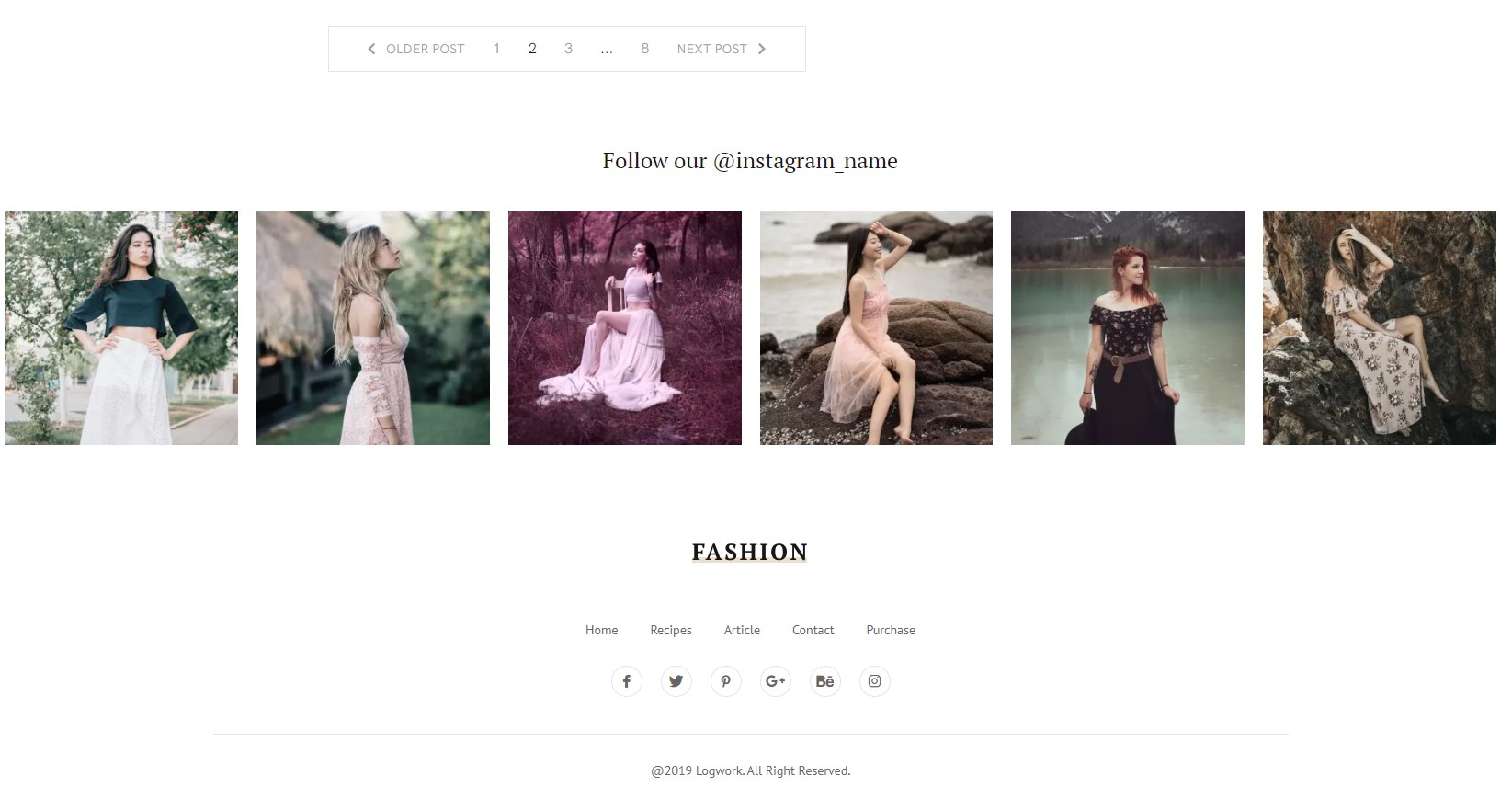The width and height of the screenshot is (1512, 799).
Task: Click the Follow our @instagram_name heading
Action: [x=750, y=161]
